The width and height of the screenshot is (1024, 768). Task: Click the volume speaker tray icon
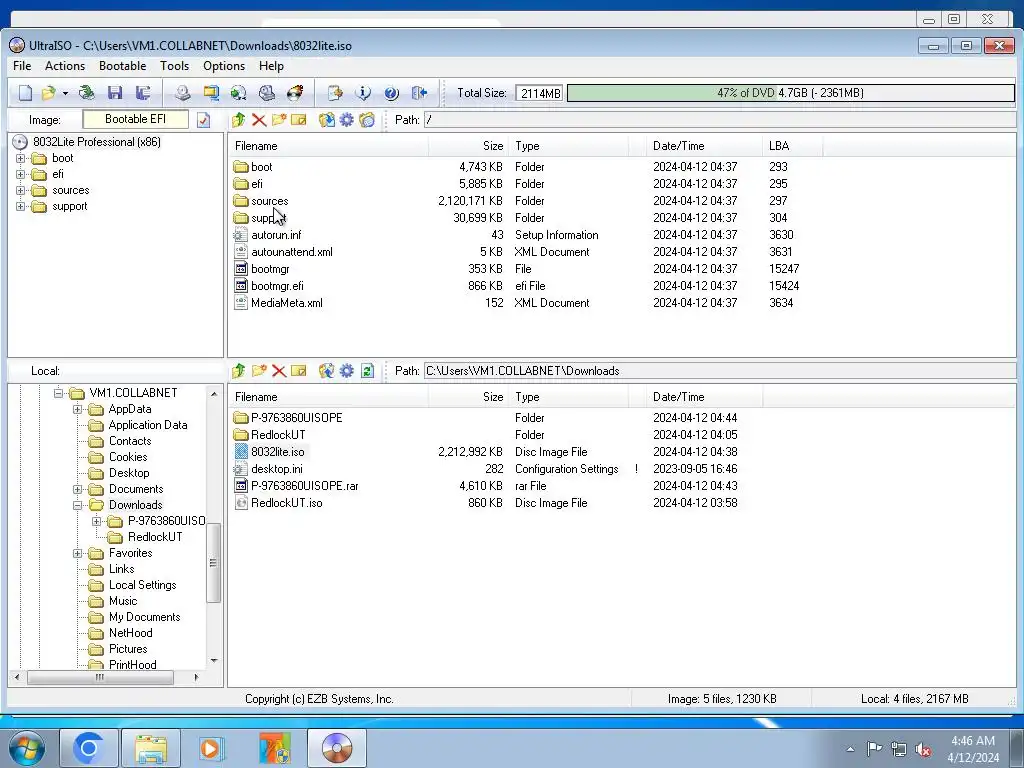(x=923, y=749)
